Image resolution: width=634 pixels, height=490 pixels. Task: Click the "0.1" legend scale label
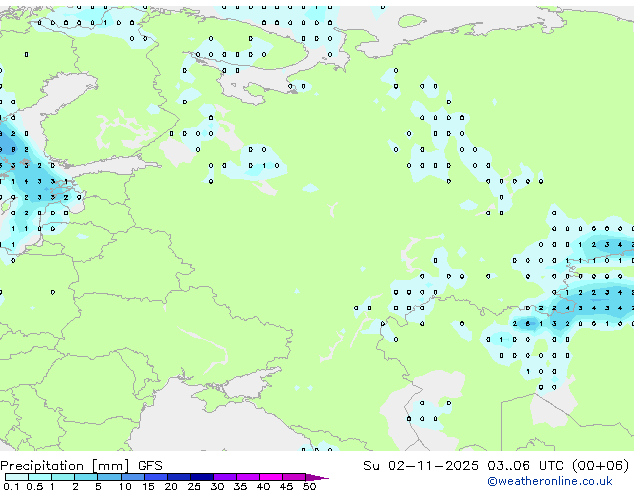click(11, 486)
